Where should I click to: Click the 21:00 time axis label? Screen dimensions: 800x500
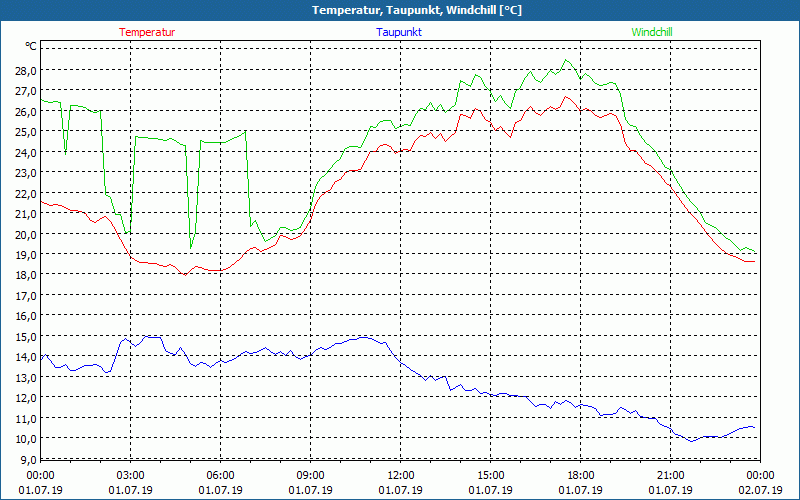point(670,476)
